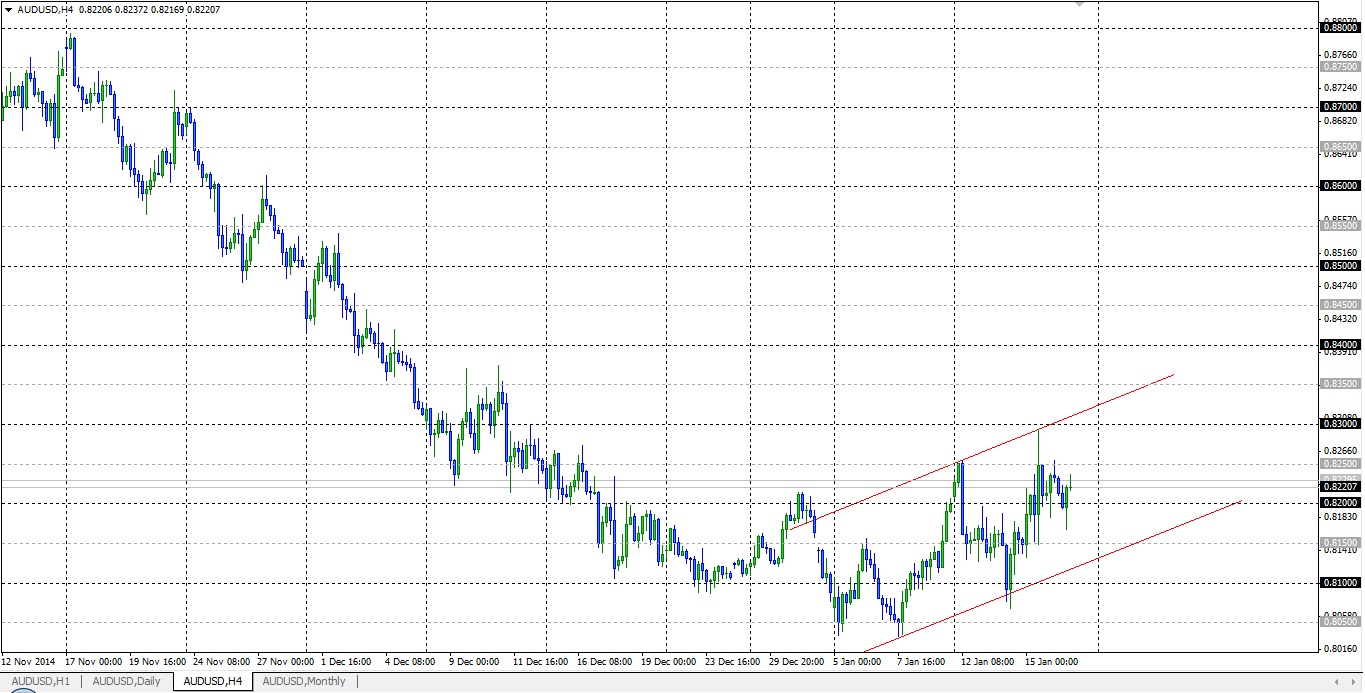Viewport: 1365px width, 693px height.
Task: Click the gray 0.87500 price label
Action: pos(1339,67)
